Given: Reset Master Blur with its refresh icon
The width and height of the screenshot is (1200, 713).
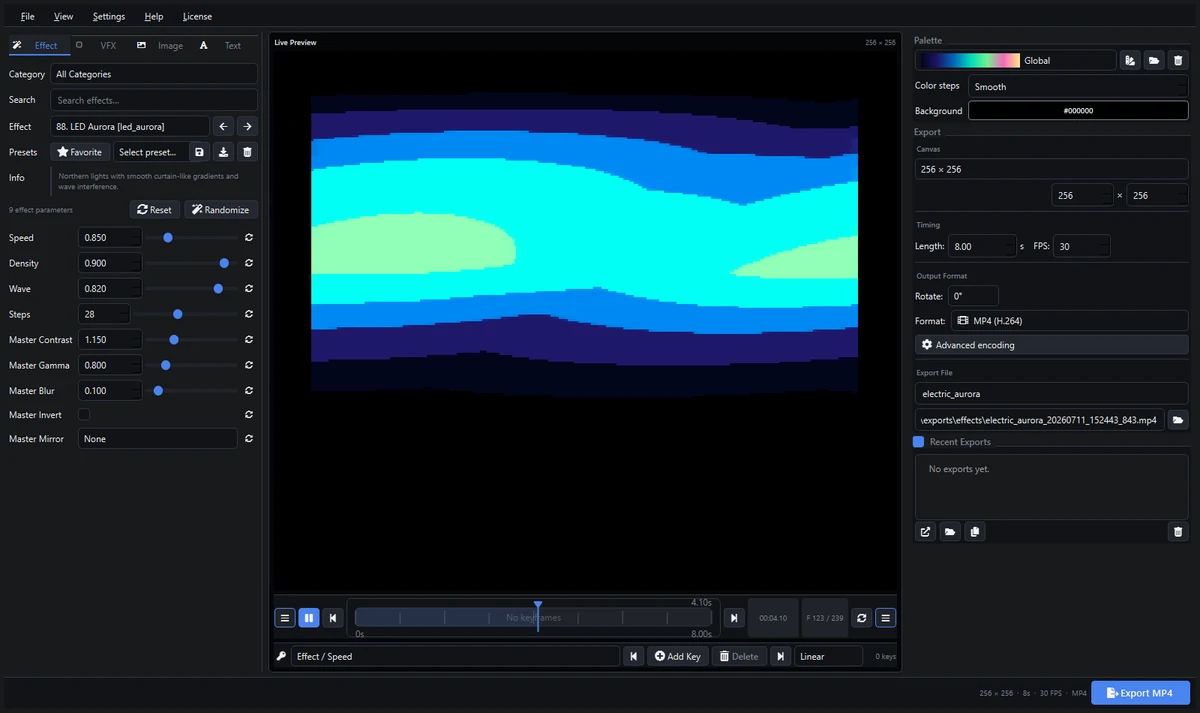Looking at the screenshot, I should [x=248, y=391].
